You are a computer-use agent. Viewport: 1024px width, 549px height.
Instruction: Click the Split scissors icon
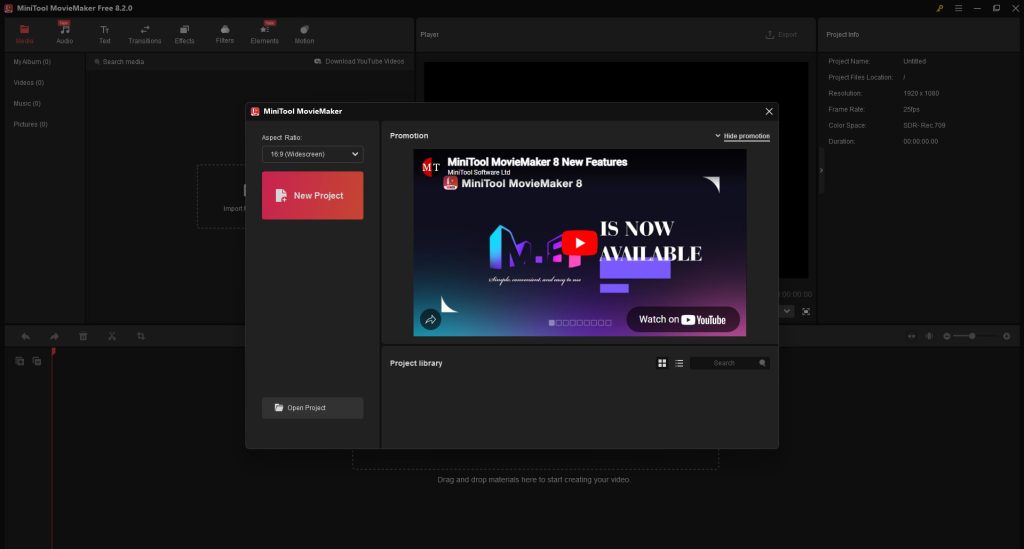[x=112, y=336]
